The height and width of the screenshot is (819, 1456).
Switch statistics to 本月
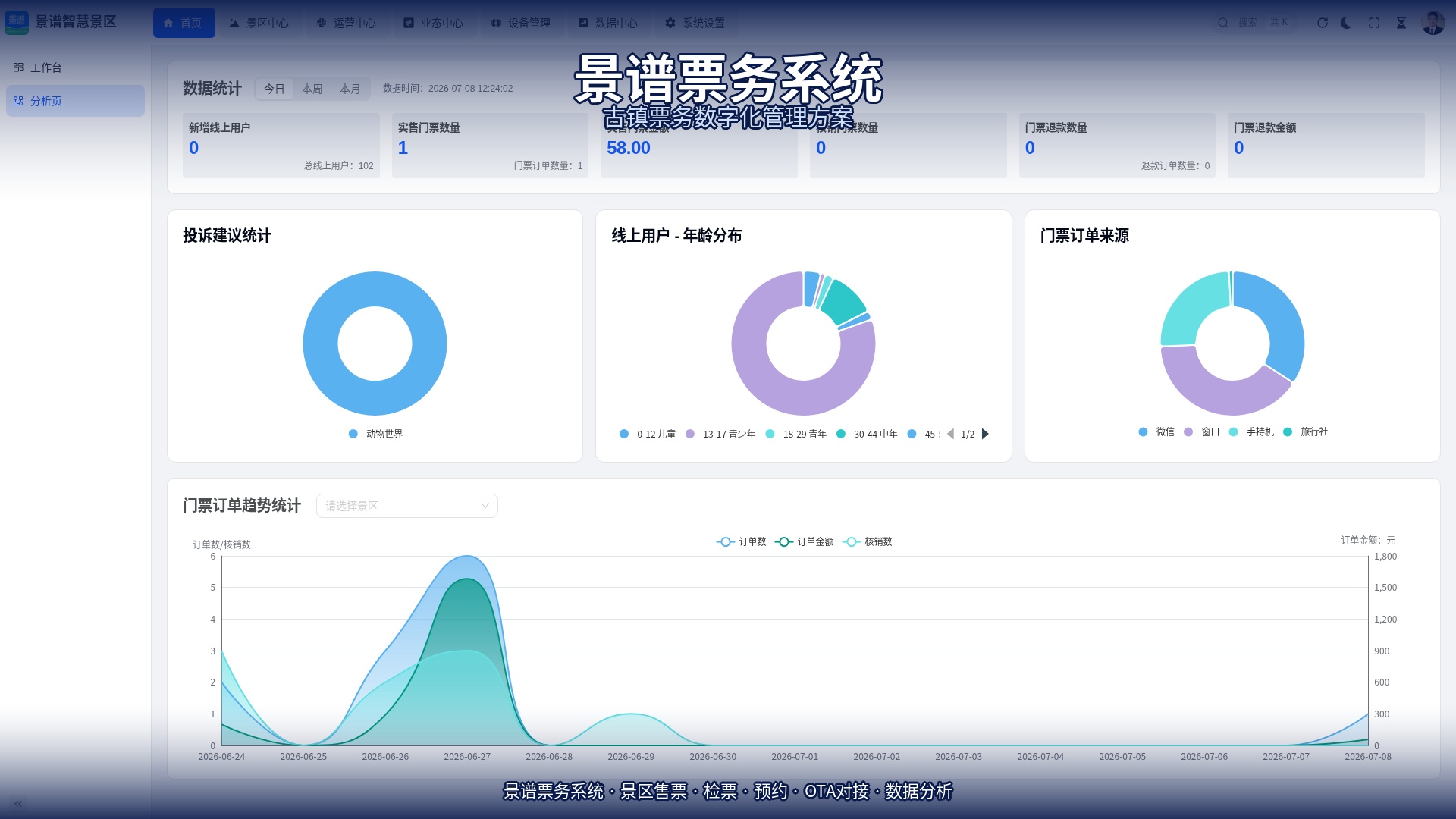pyautogui.click(x=350, y=89)
